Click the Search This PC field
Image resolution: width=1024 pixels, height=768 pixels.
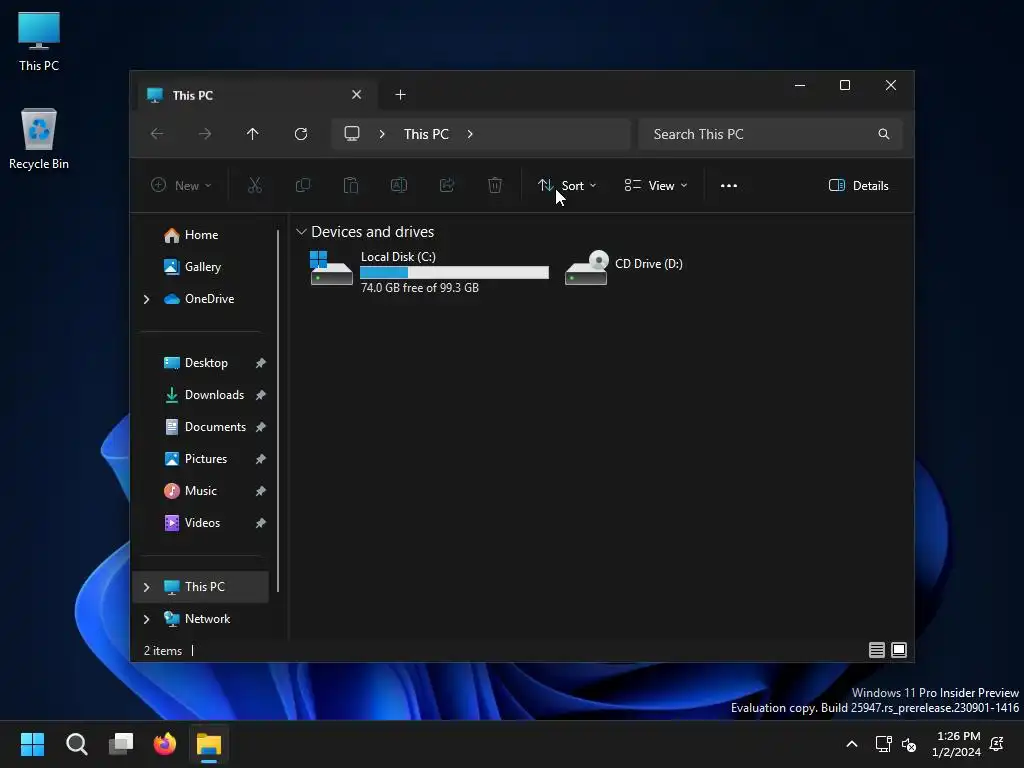coord(771,134)
